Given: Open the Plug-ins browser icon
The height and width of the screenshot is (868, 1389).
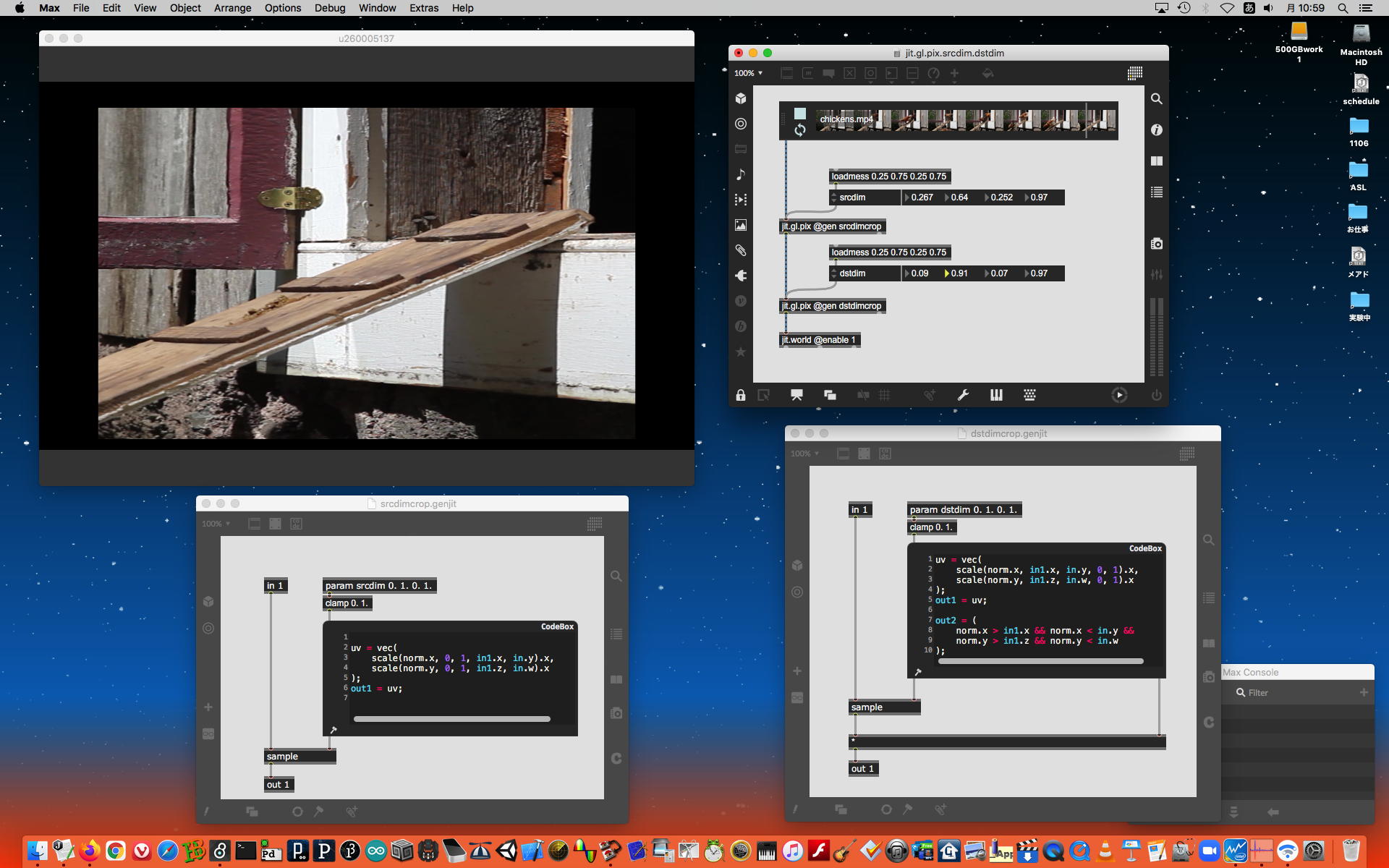Looking at the screenshot, I should click(x=740, y=276).
